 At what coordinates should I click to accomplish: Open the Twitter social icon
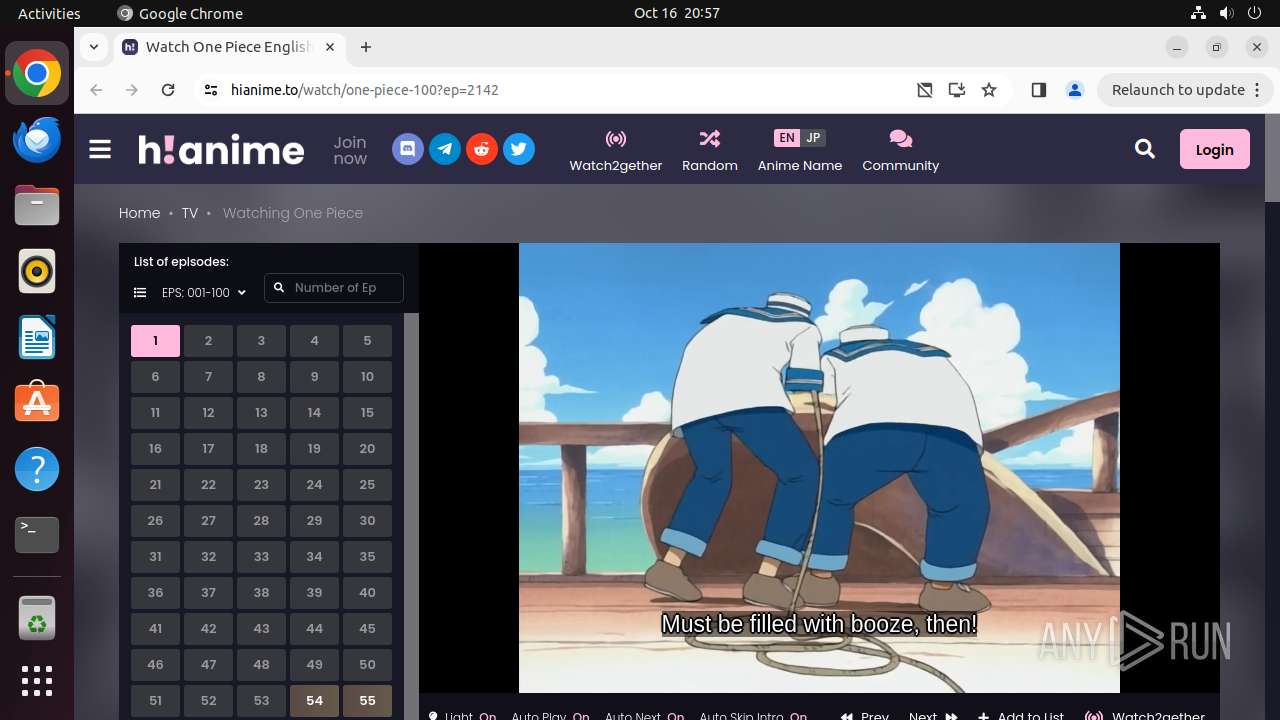point(519,149)
